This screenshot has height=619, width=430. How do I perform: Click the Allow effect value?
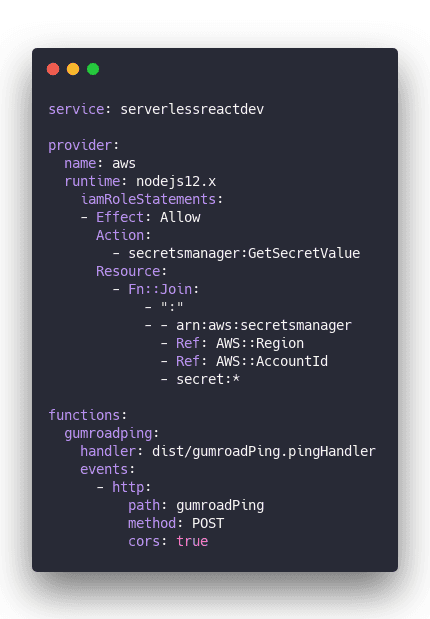pos(180,218)
